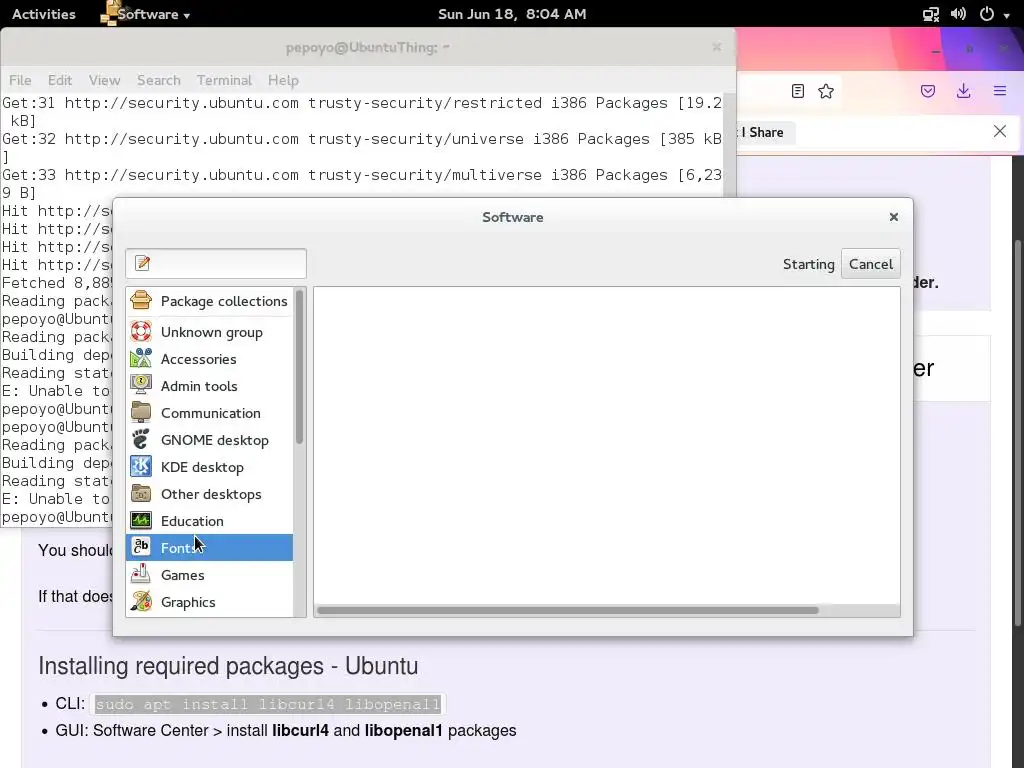The image size is (1024, 768).
Task: Click the search field edit icon
Action: [142, 263]
